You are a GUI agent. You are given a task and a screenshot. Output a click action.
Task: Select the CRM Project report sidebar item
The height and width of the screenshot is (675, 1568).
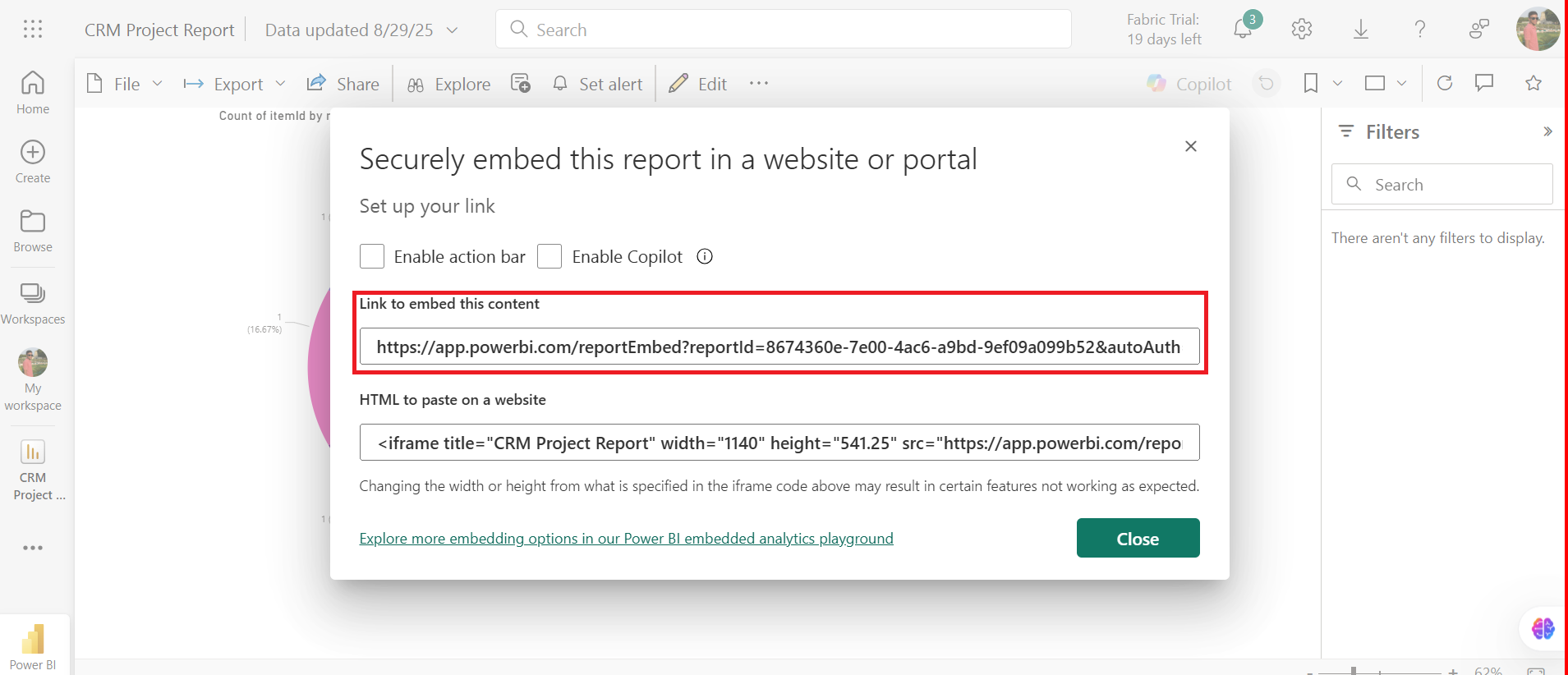tap(33, 471)
